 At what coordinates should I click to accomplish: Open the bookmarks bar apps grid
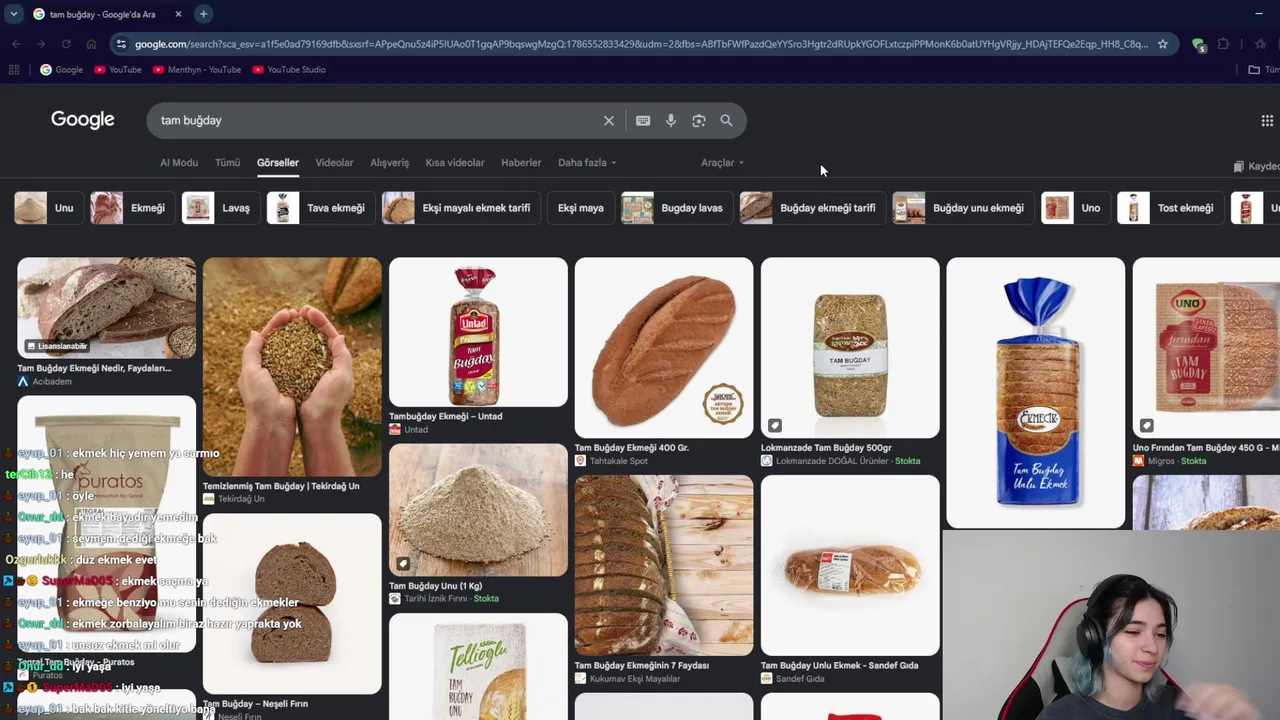tap(14, 70)
